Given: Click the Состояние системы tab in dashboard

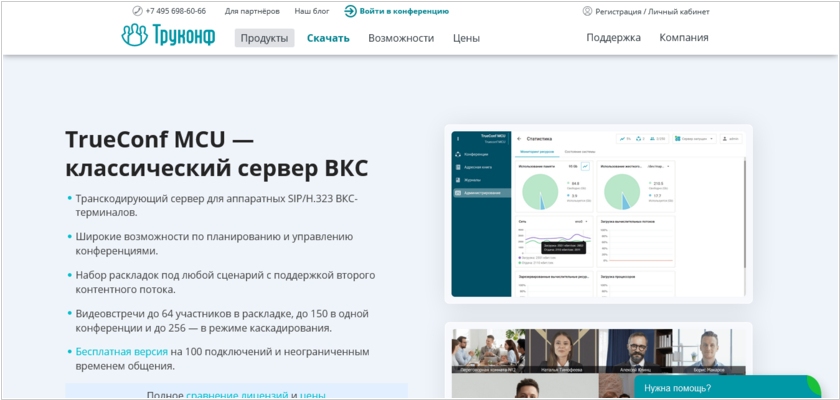Looking at the screenshot, I should (582, 152).
